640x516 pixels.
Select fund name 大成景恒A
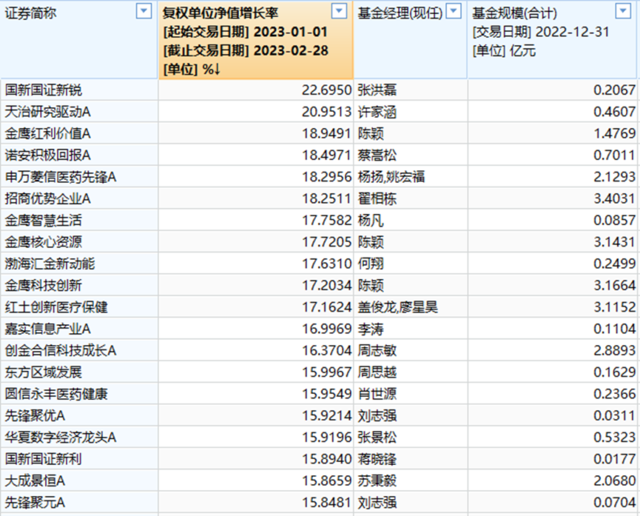pos(35,480)
